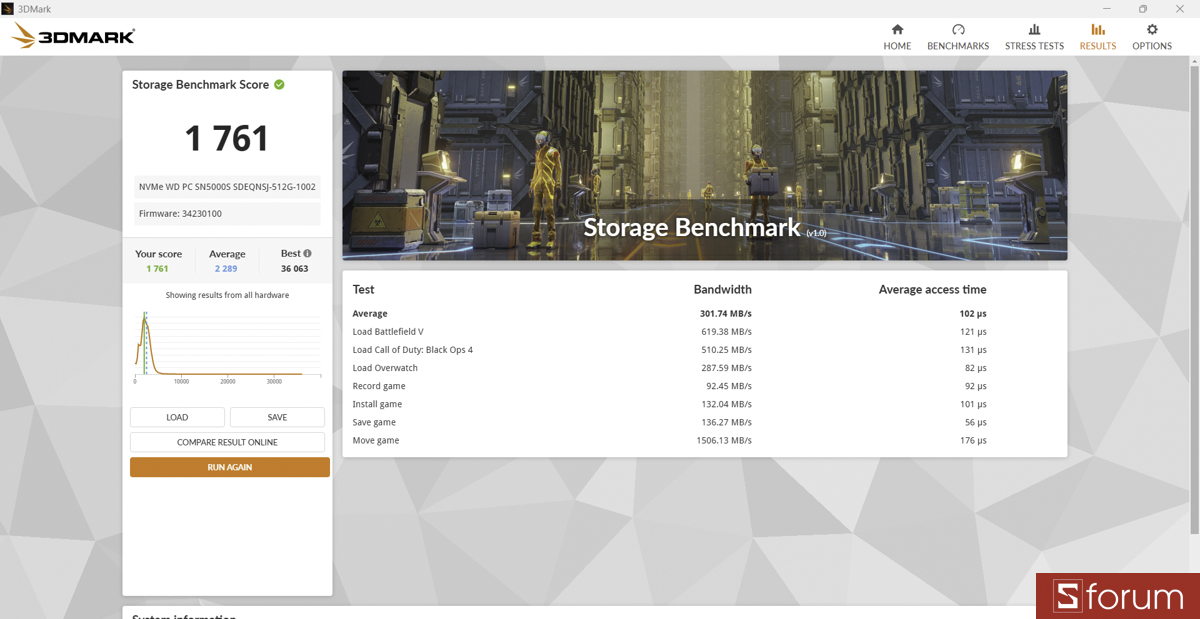Open Benchmarks via the gauge icon
The width and height of the screenshot is (1200, 619).
pyautogui.click(x=958, y=30)
